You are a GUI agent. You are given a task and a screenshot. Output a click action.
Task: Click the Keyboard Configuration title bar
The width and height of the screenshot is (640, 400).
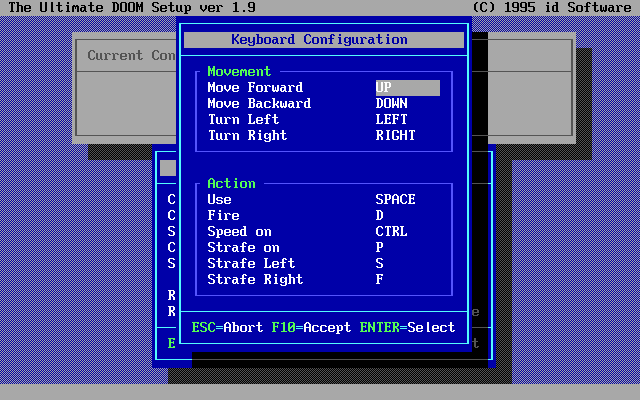(x=324, y=40)
